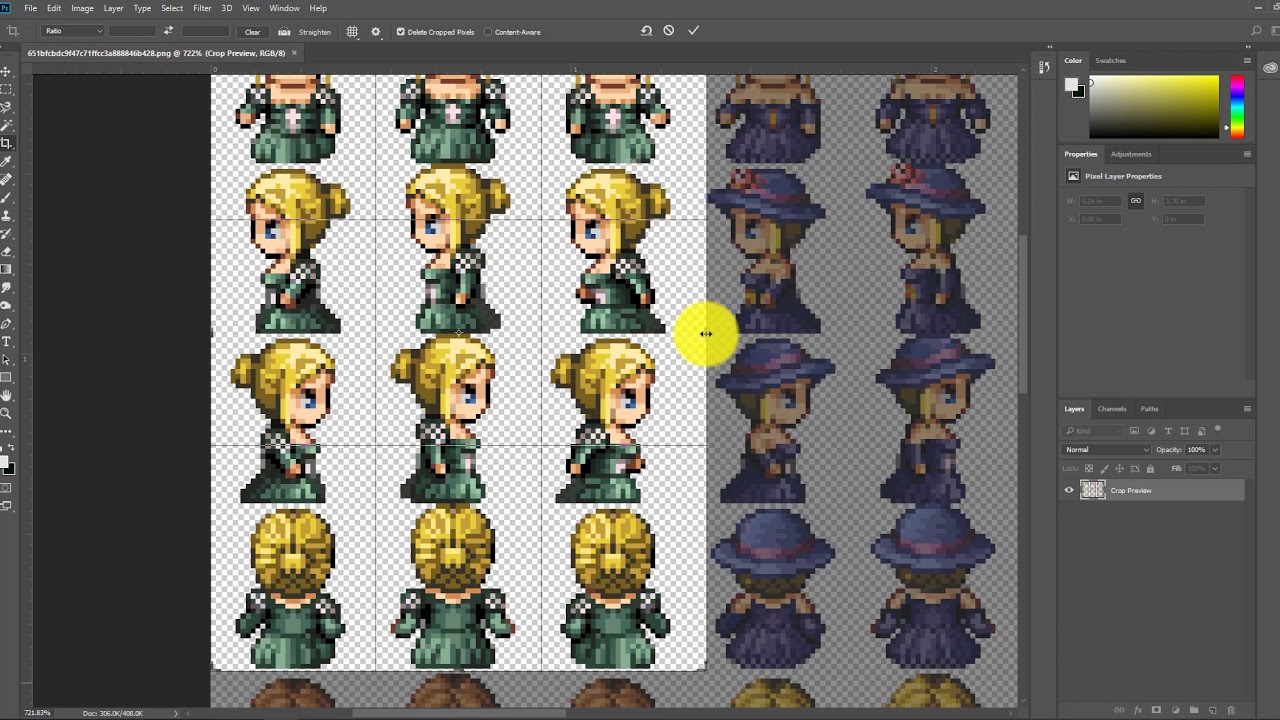
Task: Select the Eyedropper tool
Action: coord(6,162)
